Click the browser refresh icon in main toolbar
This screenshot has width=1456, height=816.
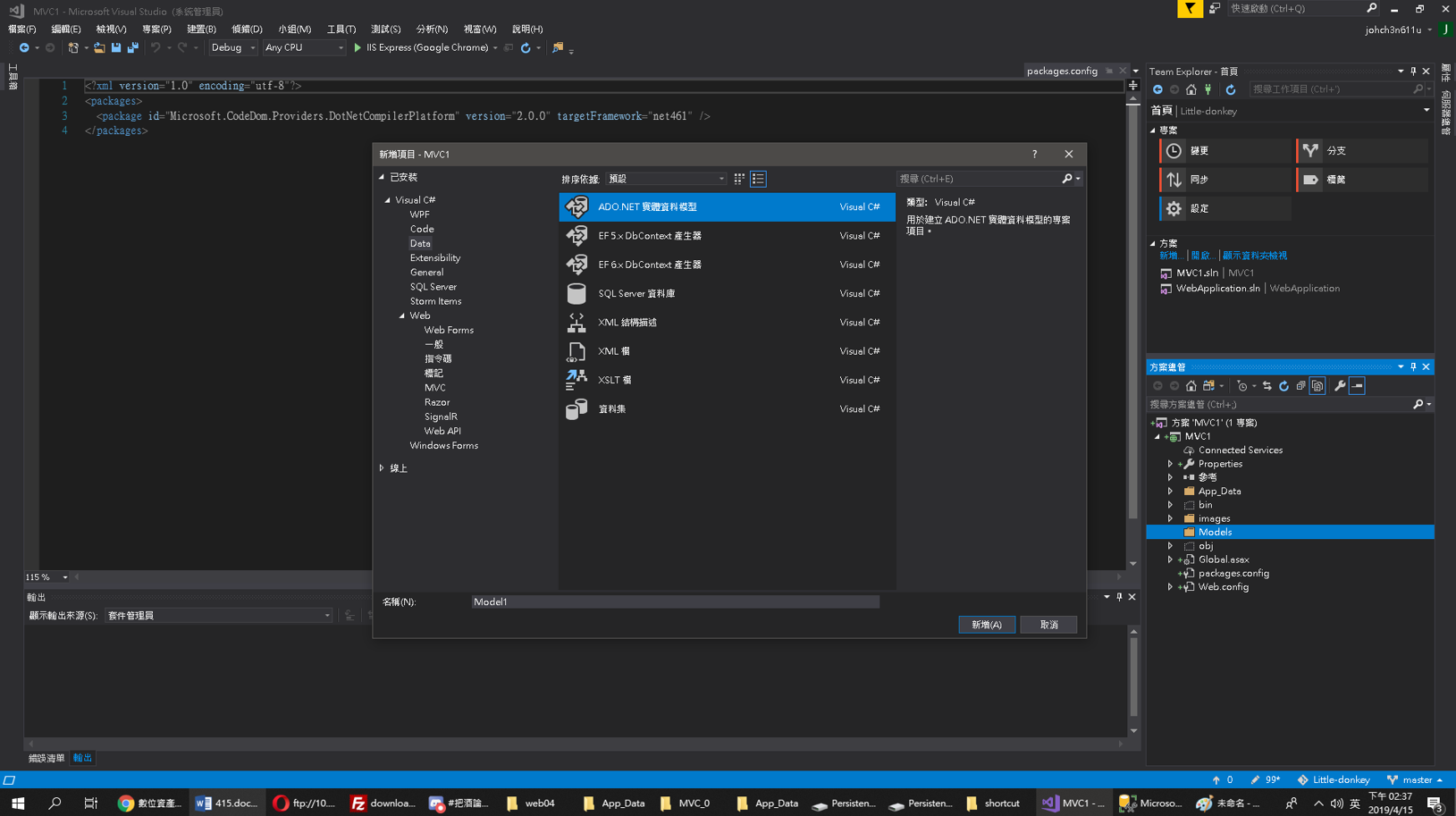(x=526, y=47)
